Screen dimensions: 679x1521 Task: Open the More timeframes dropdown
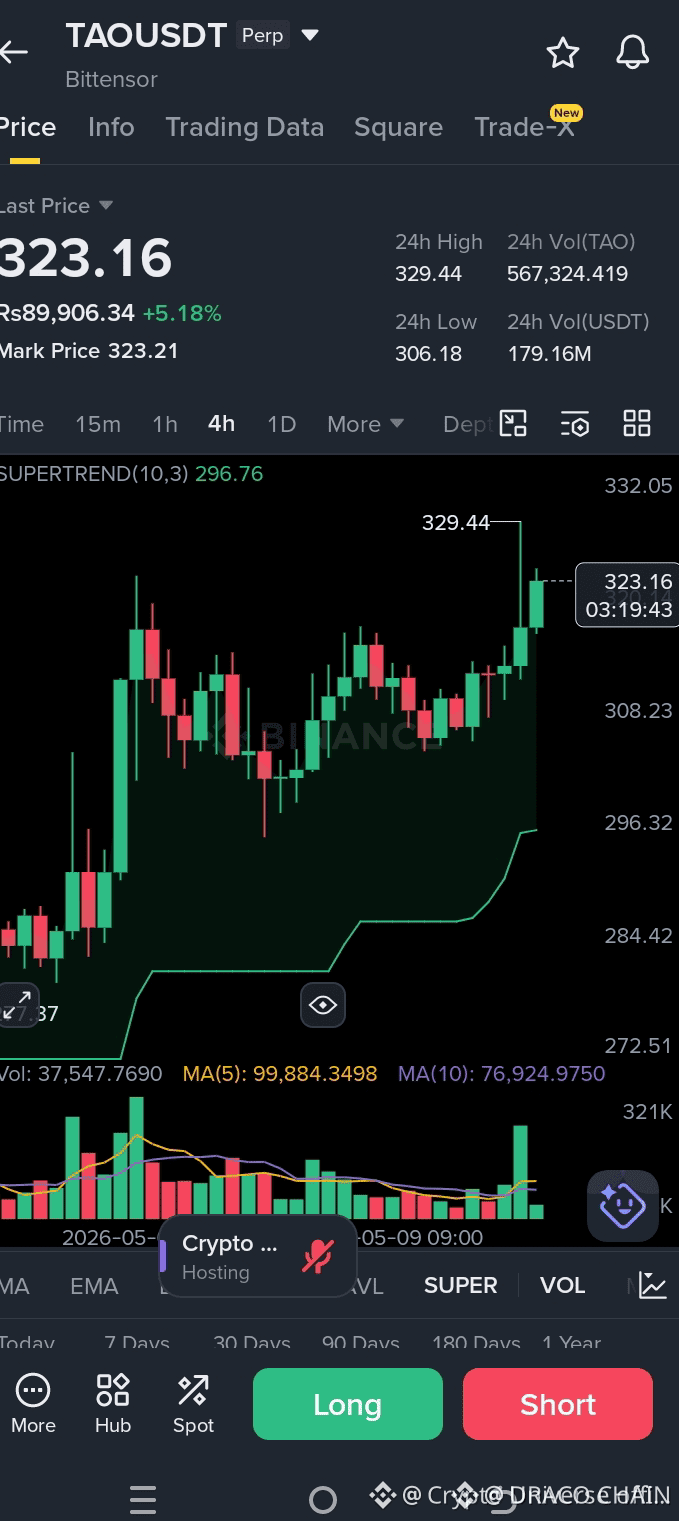click(x=365, y=424)
